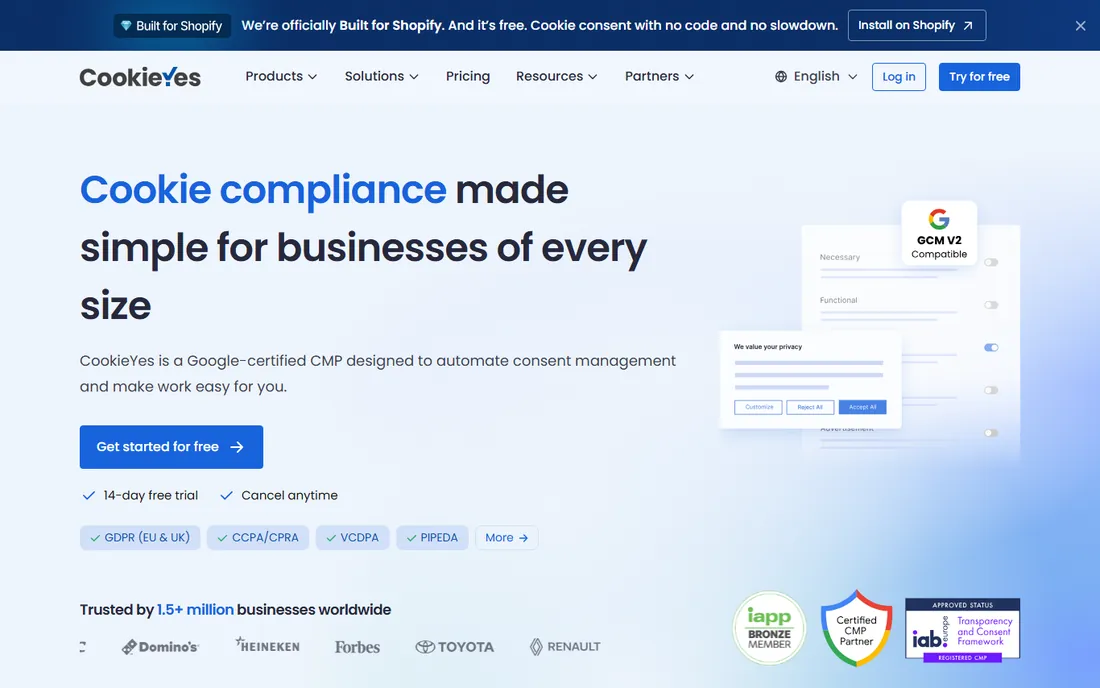Screen dimensions: 1100x688
Task: Click the More regulations link
Action: (507, 538)
